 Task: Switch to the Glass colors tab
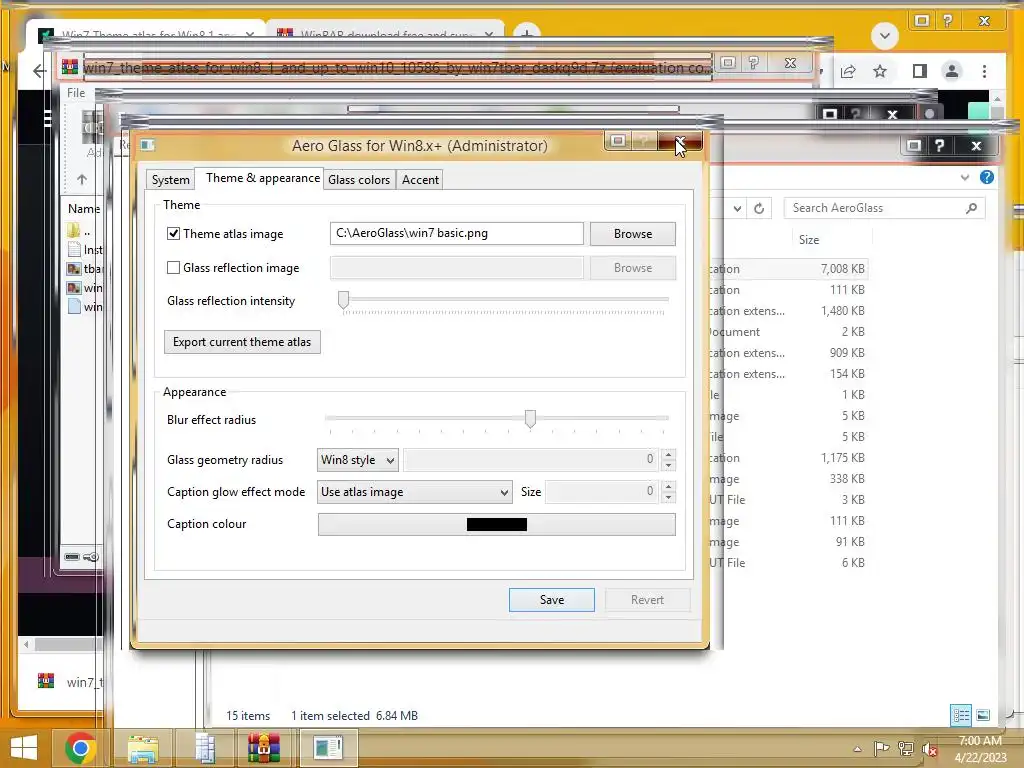[x=359, y=180]
